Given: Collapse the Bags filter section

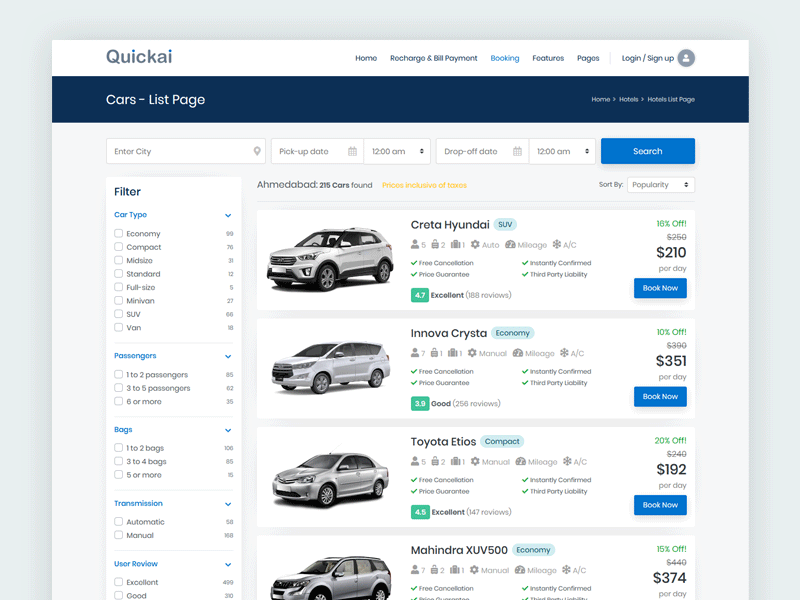Looking at the screenshot, I should tap(228, 430).
